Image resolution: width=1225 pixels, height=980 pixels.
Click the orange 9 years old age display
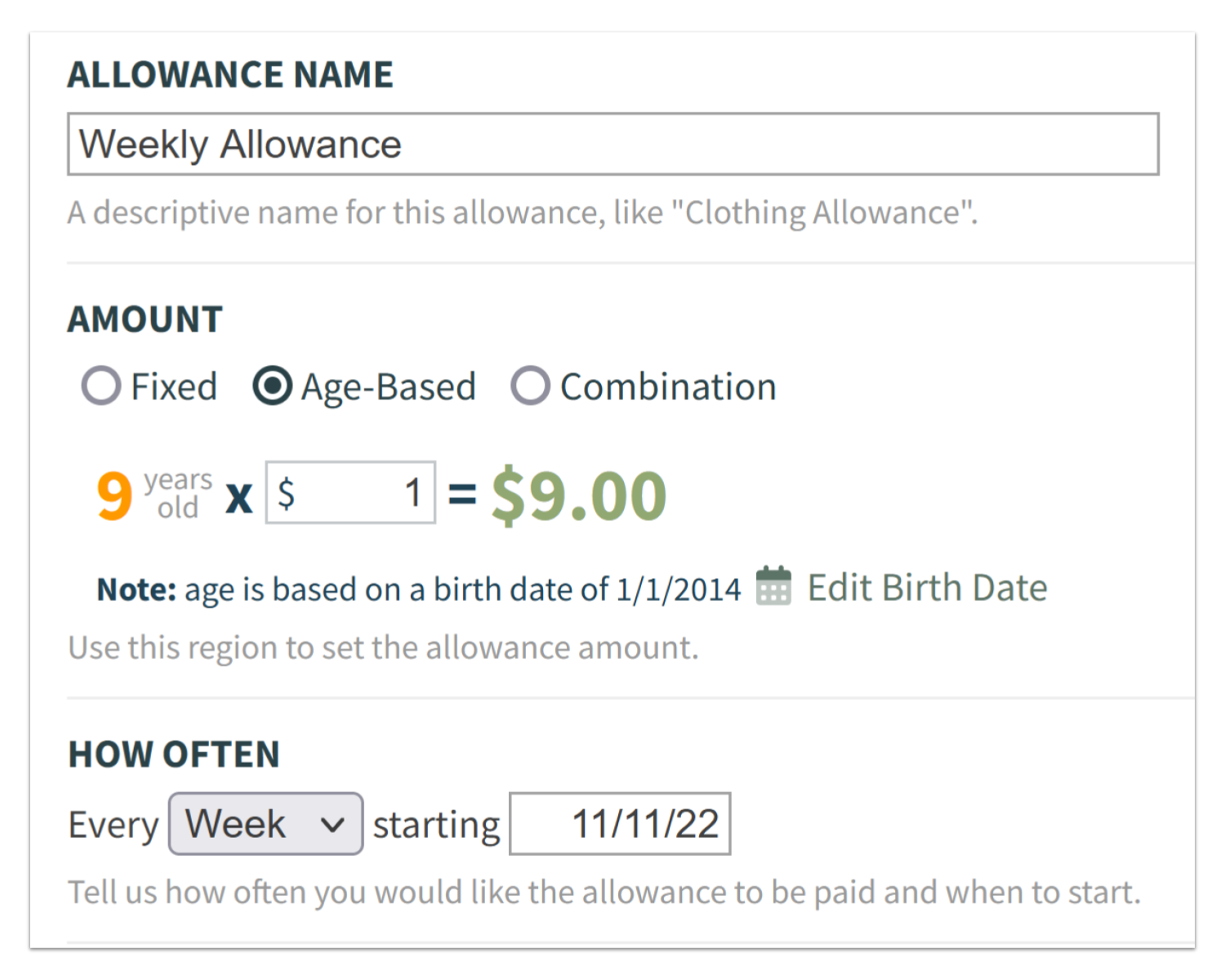154,495
